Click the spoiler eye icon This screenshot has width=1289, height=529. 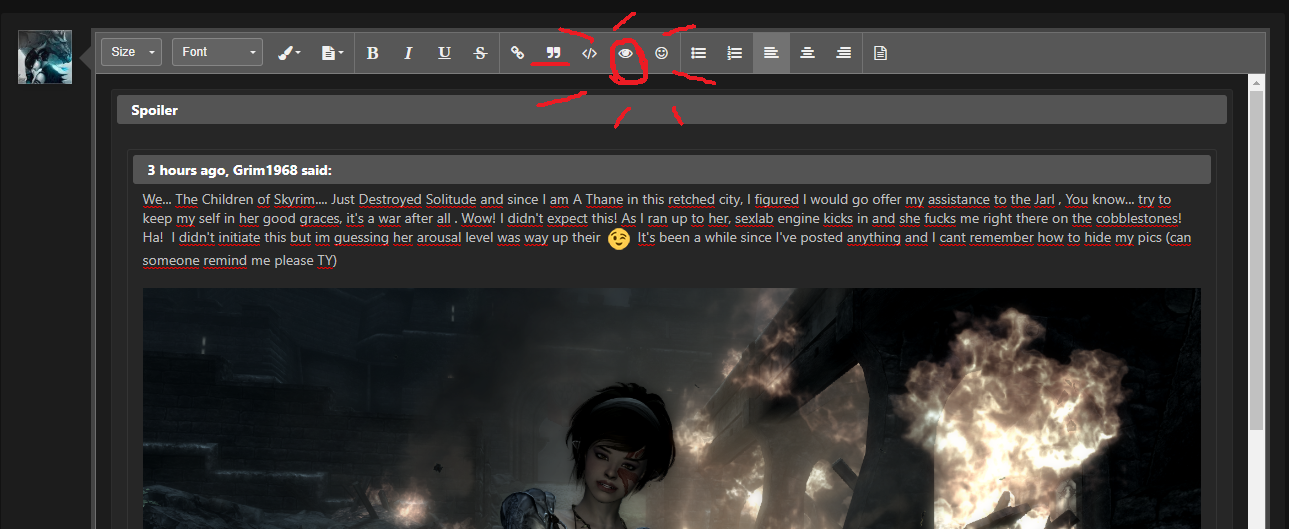[x=626, y=53]
